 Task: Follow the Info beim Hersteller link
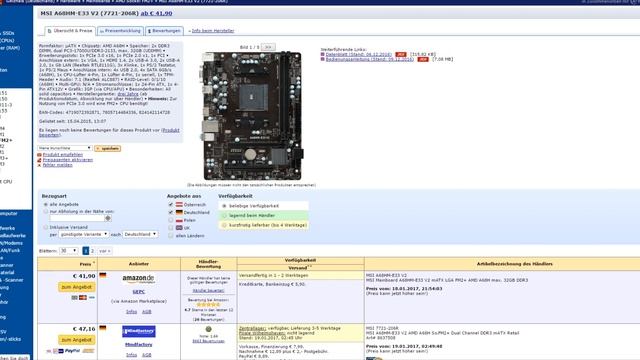tap(213, 31)
